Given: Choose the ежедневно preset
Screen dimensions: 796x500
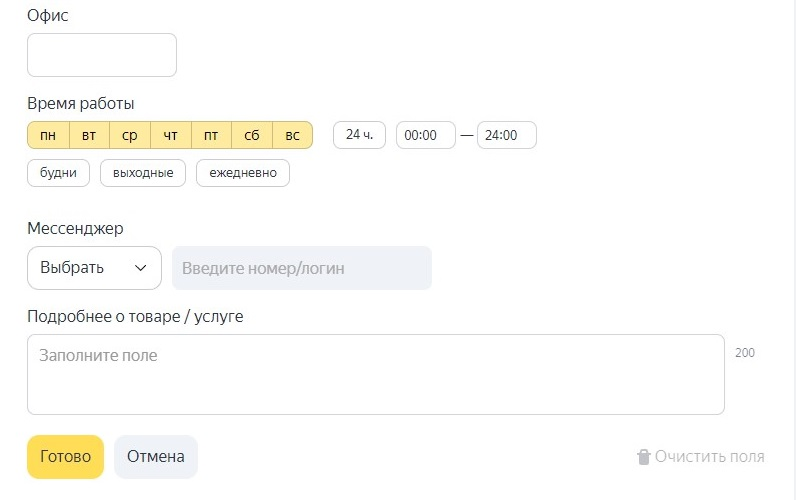Looking at the screenshot, I should click(243, 173).
